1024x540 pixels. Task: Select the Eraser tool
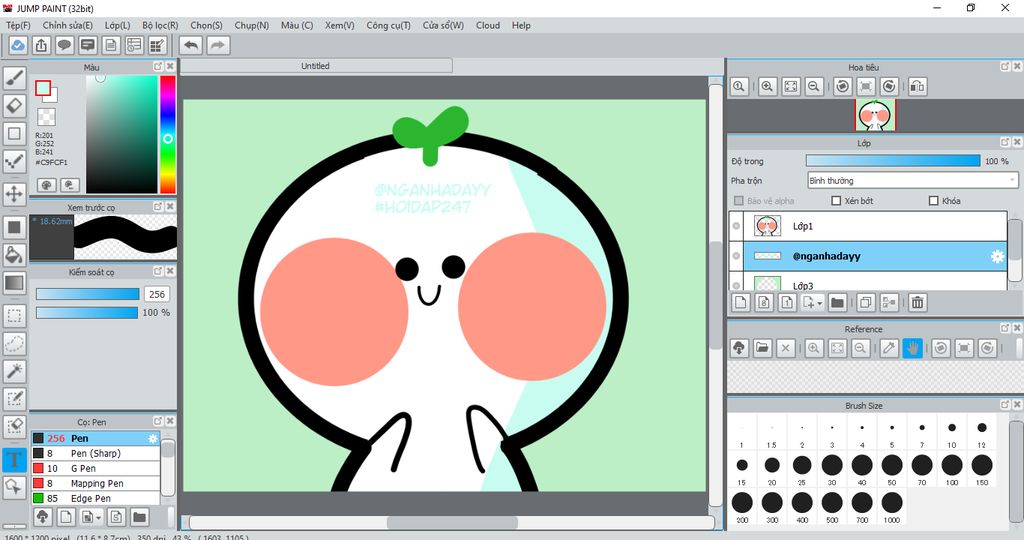pos(14,105)
